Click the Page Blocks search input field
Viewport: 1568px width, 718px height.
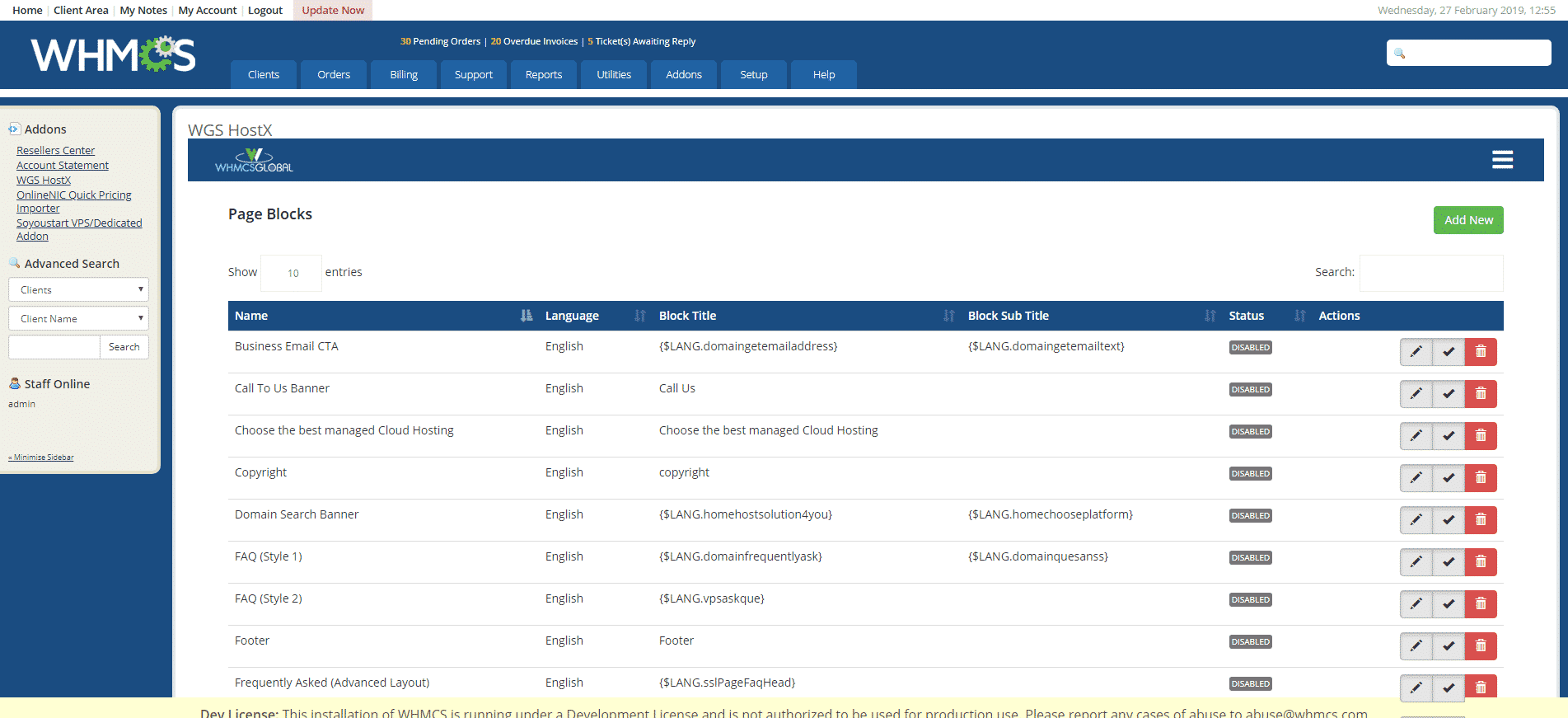[x=1430, y=273]
